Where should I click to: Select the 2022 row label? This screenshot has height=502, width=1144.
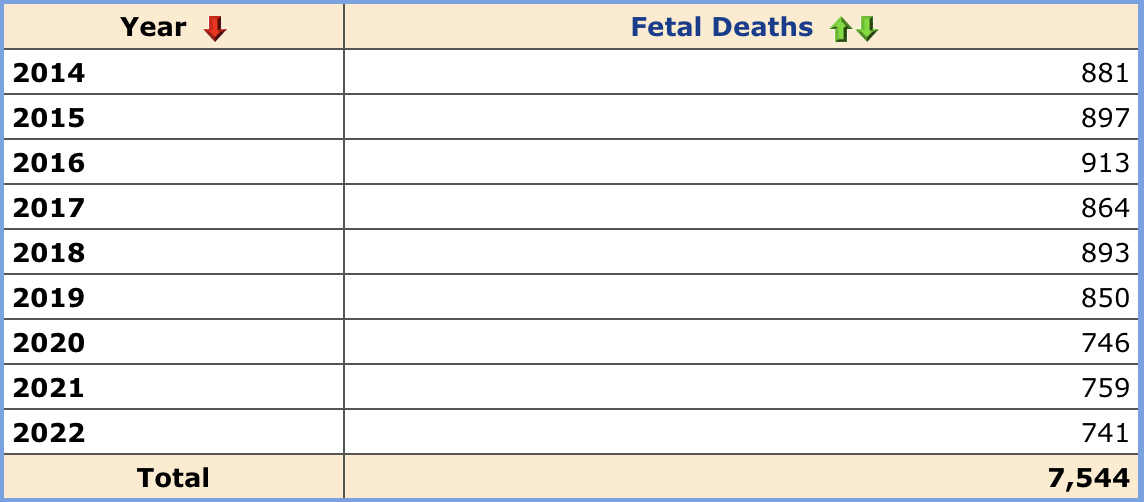[49, 433]
